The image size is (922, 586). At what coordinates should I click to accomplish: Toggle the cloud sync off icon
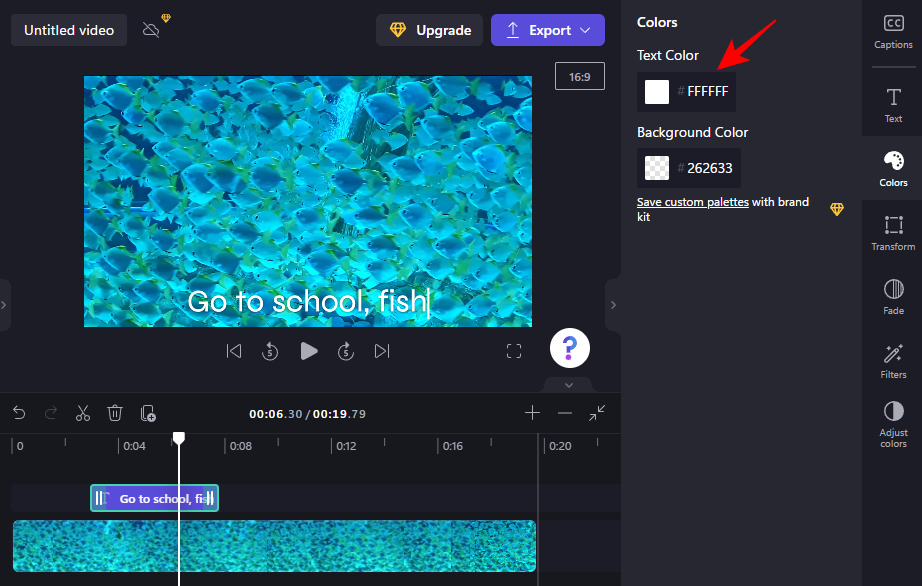pyautogui.click(x=151, y=30)
